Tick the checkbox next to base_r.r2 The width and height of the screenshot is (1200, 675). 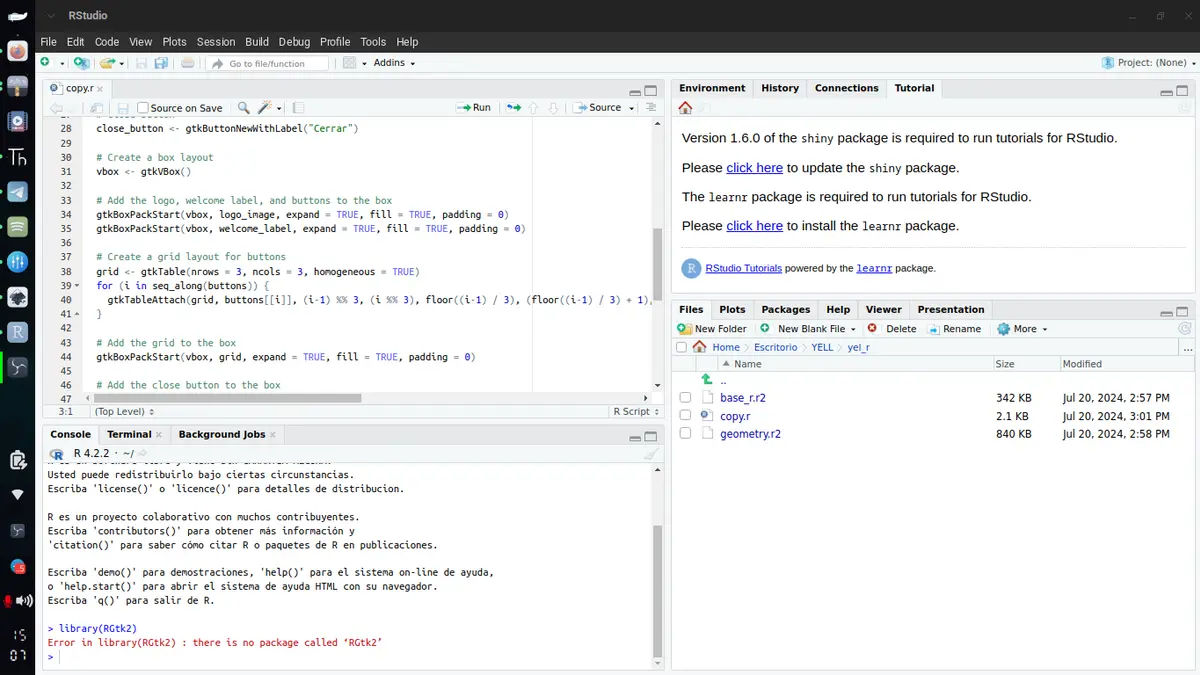(x=685, y=398)
